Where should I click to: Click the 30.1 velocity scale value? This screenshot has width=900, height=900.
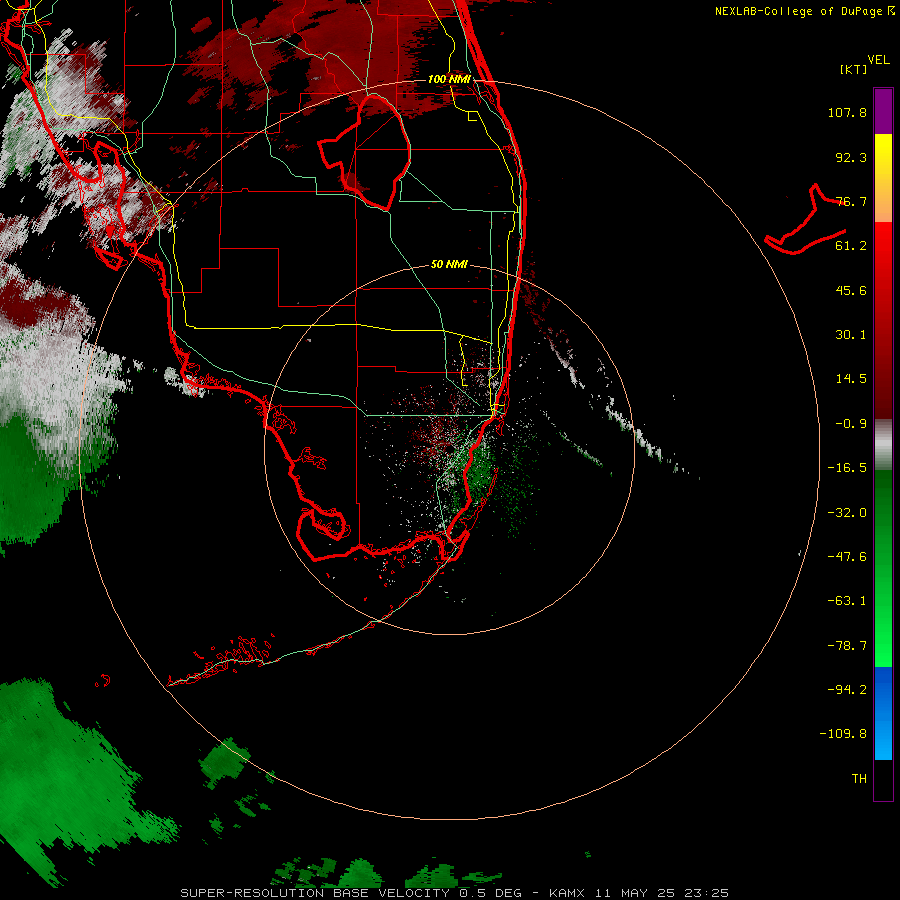(x=851, y=335)
